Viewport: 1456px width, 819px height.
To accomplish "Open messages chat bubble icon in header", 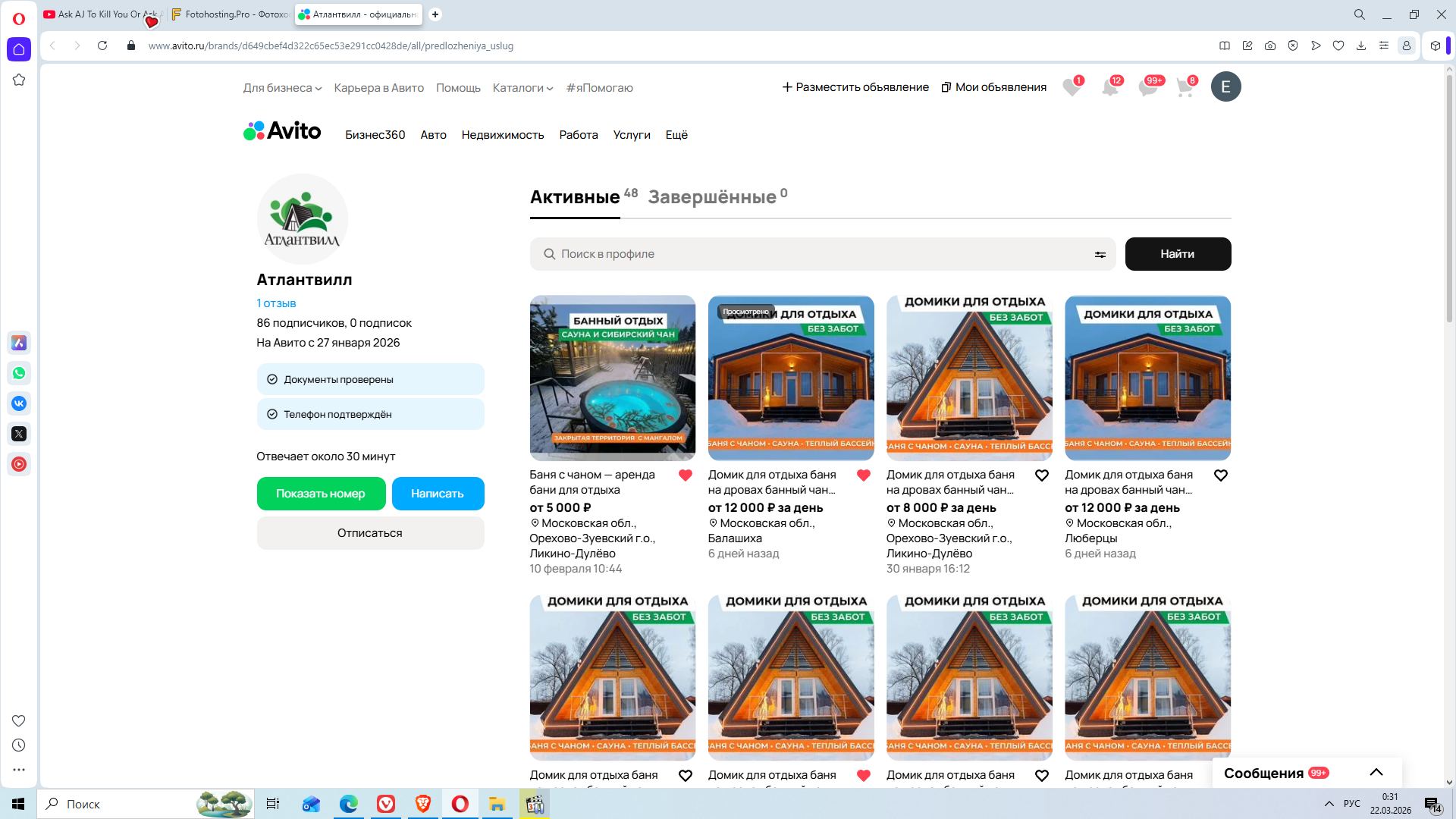I will coord(1147,88).
